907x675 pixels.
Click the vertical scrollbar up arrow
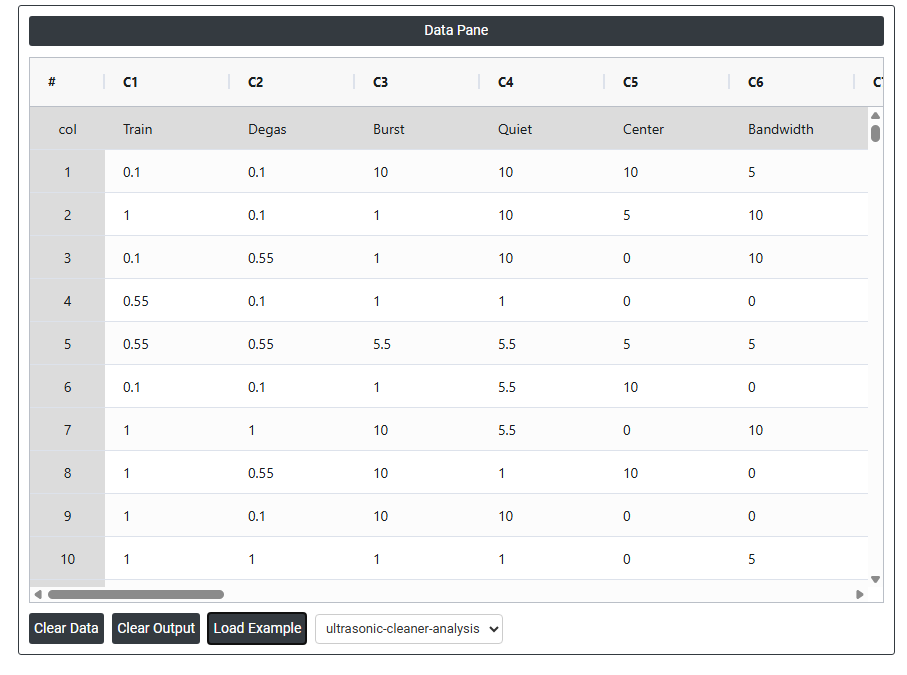pos(875,116)
